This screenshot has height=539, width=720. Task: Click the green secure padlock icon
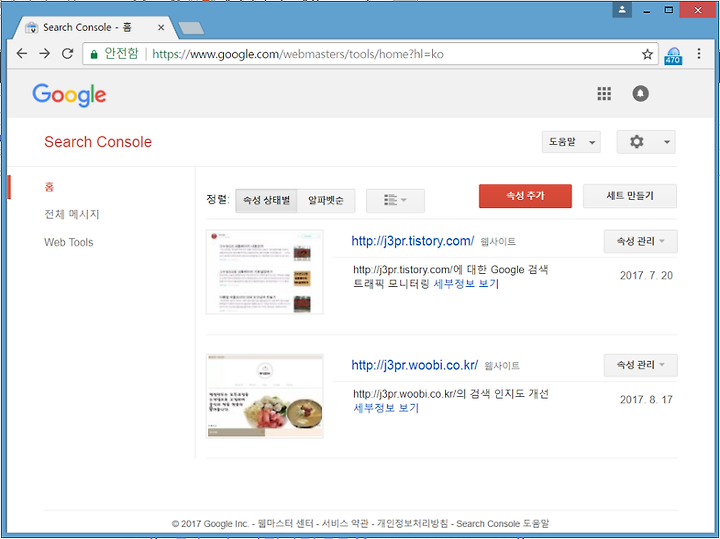click(x=94, y=54)
